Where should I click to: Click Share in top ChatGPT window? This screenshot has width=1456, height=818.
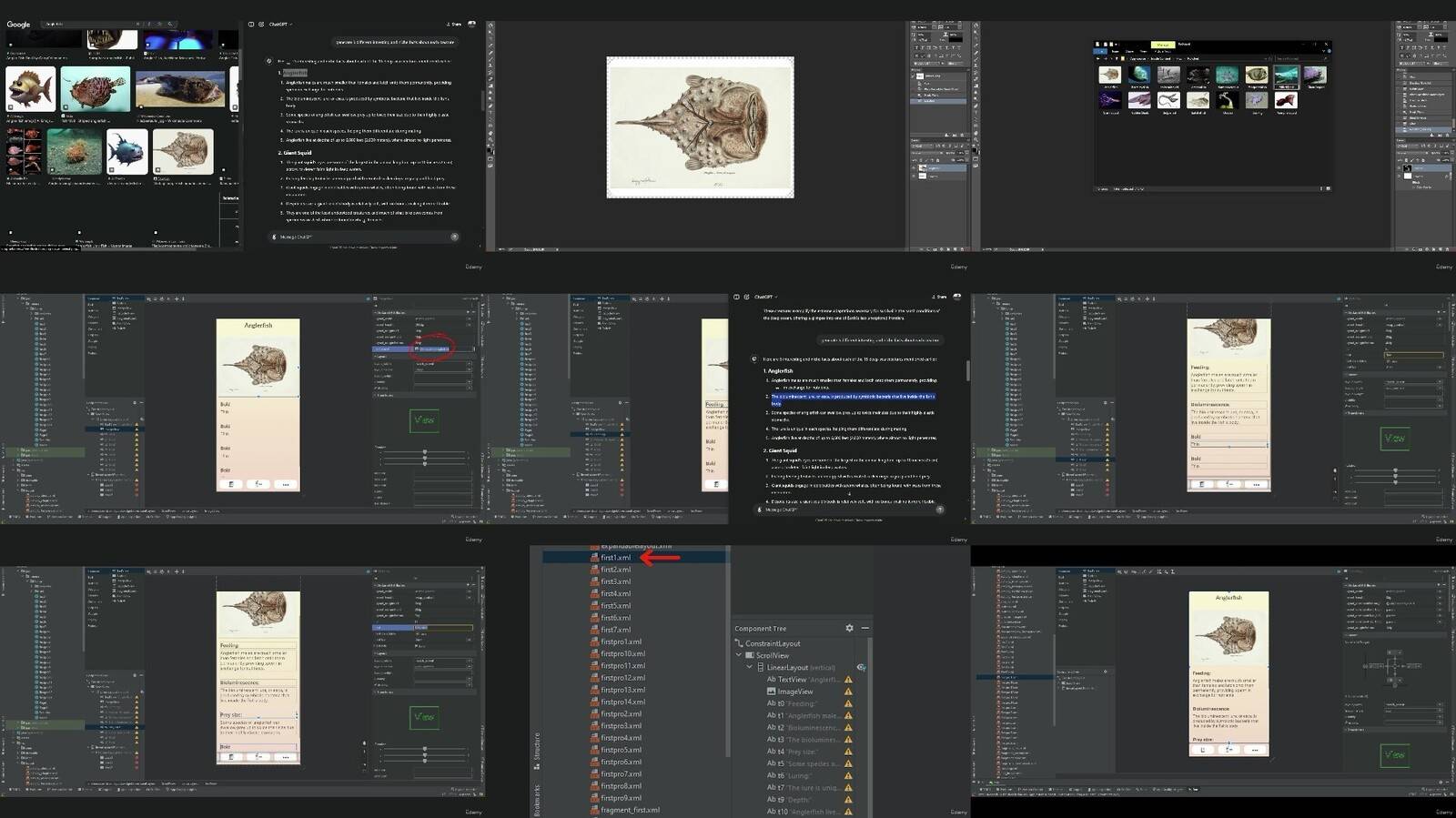pyautogui.click(x=453, y=25)
